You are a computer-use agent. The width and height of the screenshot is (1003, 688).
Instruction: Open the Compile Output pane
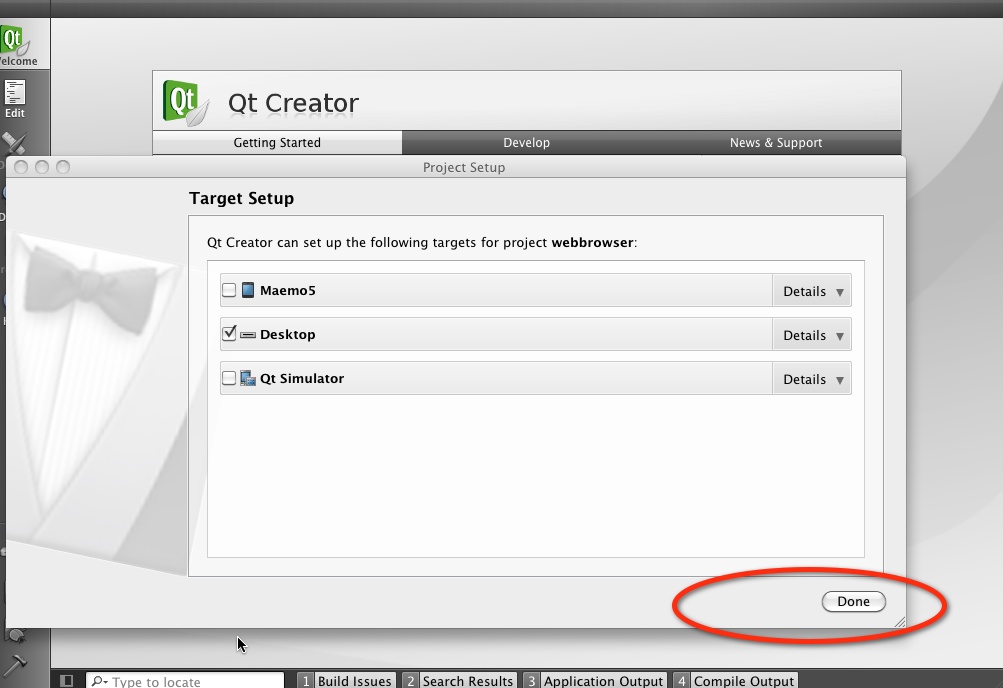(x=736, y=681)
